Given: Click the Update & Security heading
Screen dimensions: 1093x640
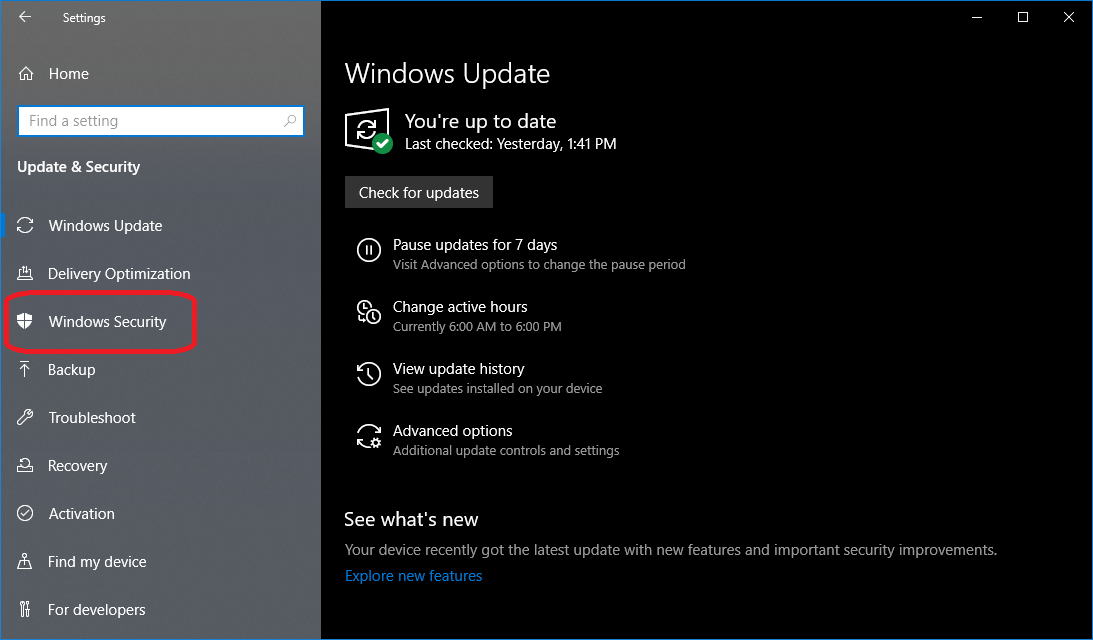Looking at the screenshot, I should click(79, 167).
